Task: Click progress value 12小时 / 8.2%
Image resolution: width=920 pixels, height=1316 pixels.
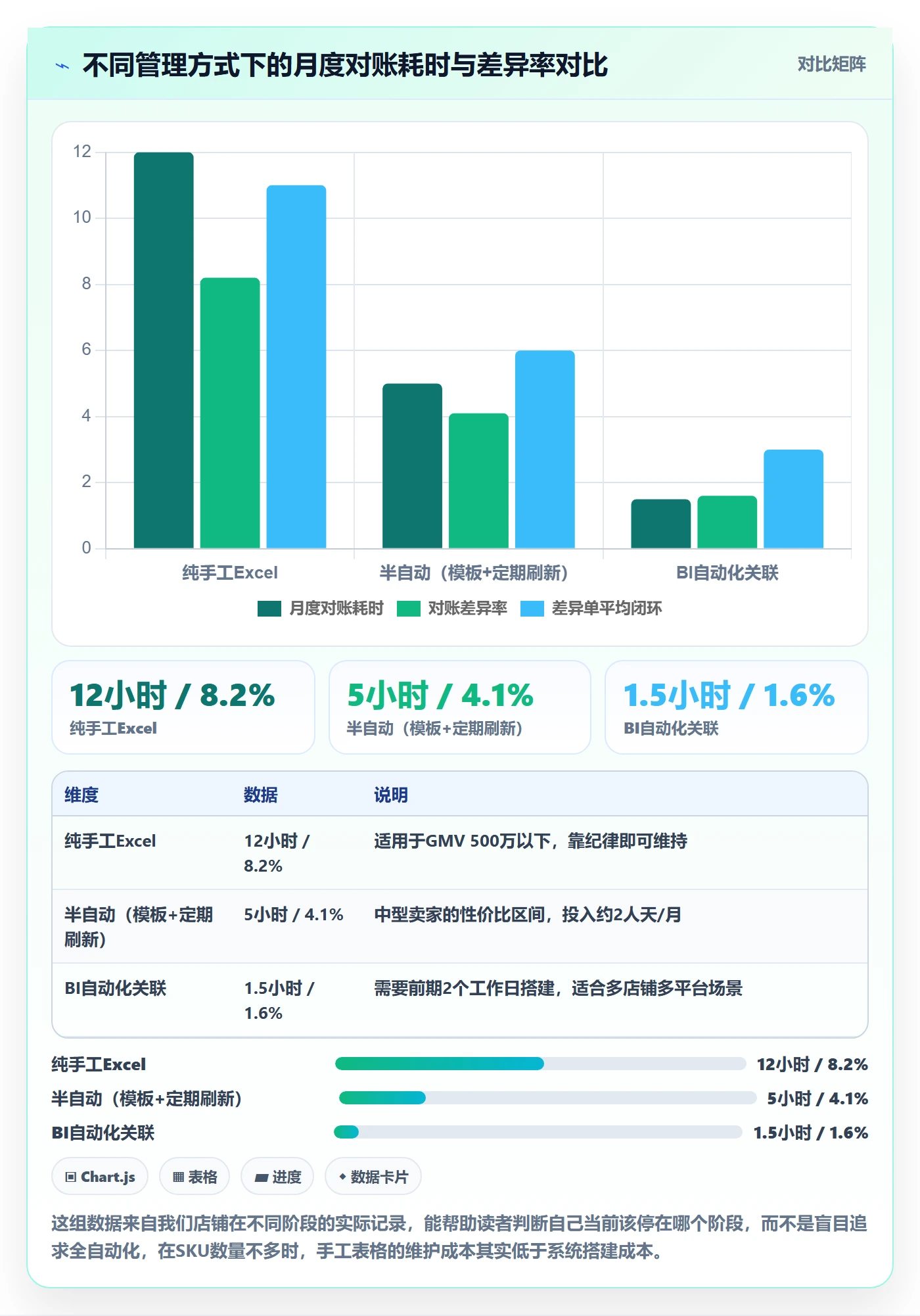Action: click(x=812, y=1064)
